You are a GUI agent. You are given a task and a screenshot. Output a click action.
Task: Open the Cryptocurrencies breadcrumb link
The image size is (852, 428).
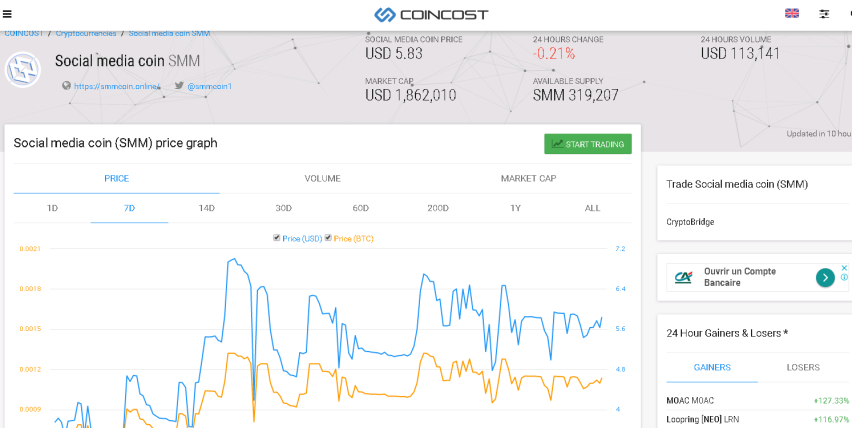pyautogui.click(x=86, y=34)
